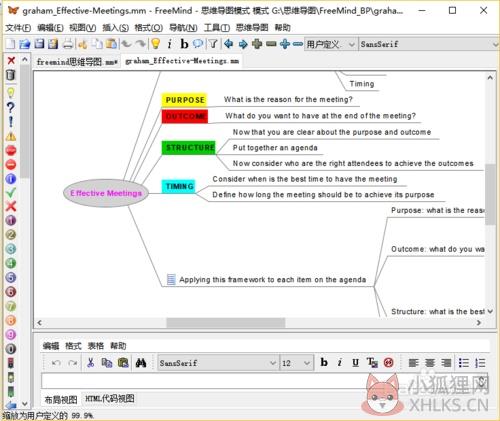Open the 导航(N) menu

(183, 27)
